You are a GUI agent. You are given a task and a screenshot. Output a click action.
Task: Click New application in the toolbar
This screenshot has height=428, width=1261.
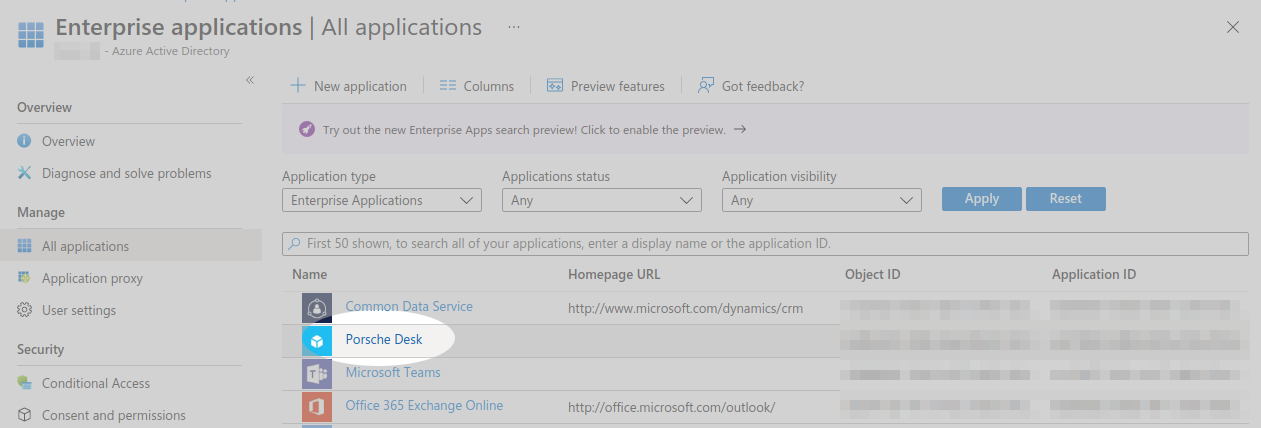[x=349, y=86]
